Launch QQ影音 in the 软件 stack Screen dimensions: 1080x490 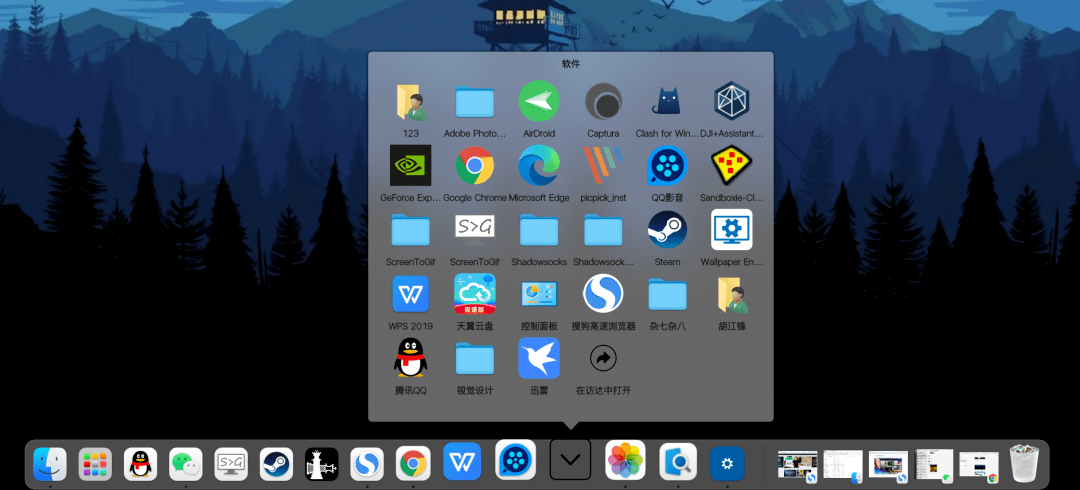(667, 165)
